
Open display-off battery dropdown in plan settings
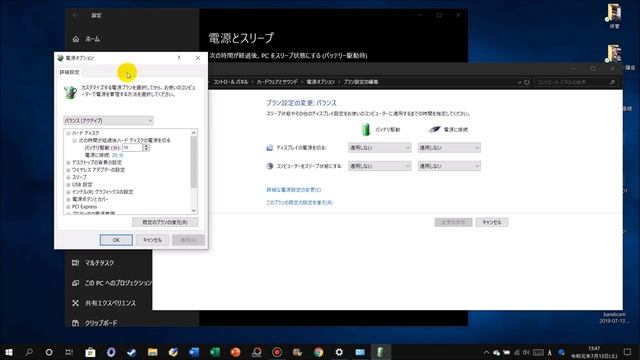tap(380, 148)
